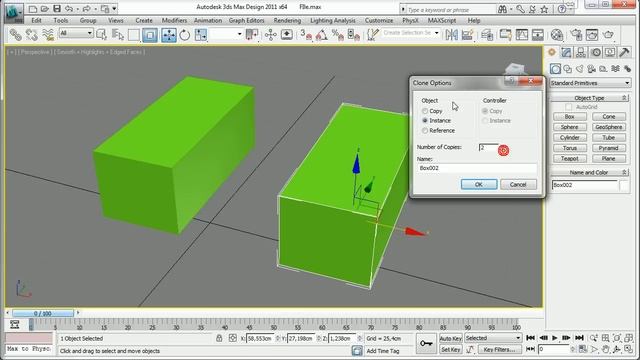Click the Mirror tool icon
This screenshot has width=640, height=360.
(x=451, y=35)
